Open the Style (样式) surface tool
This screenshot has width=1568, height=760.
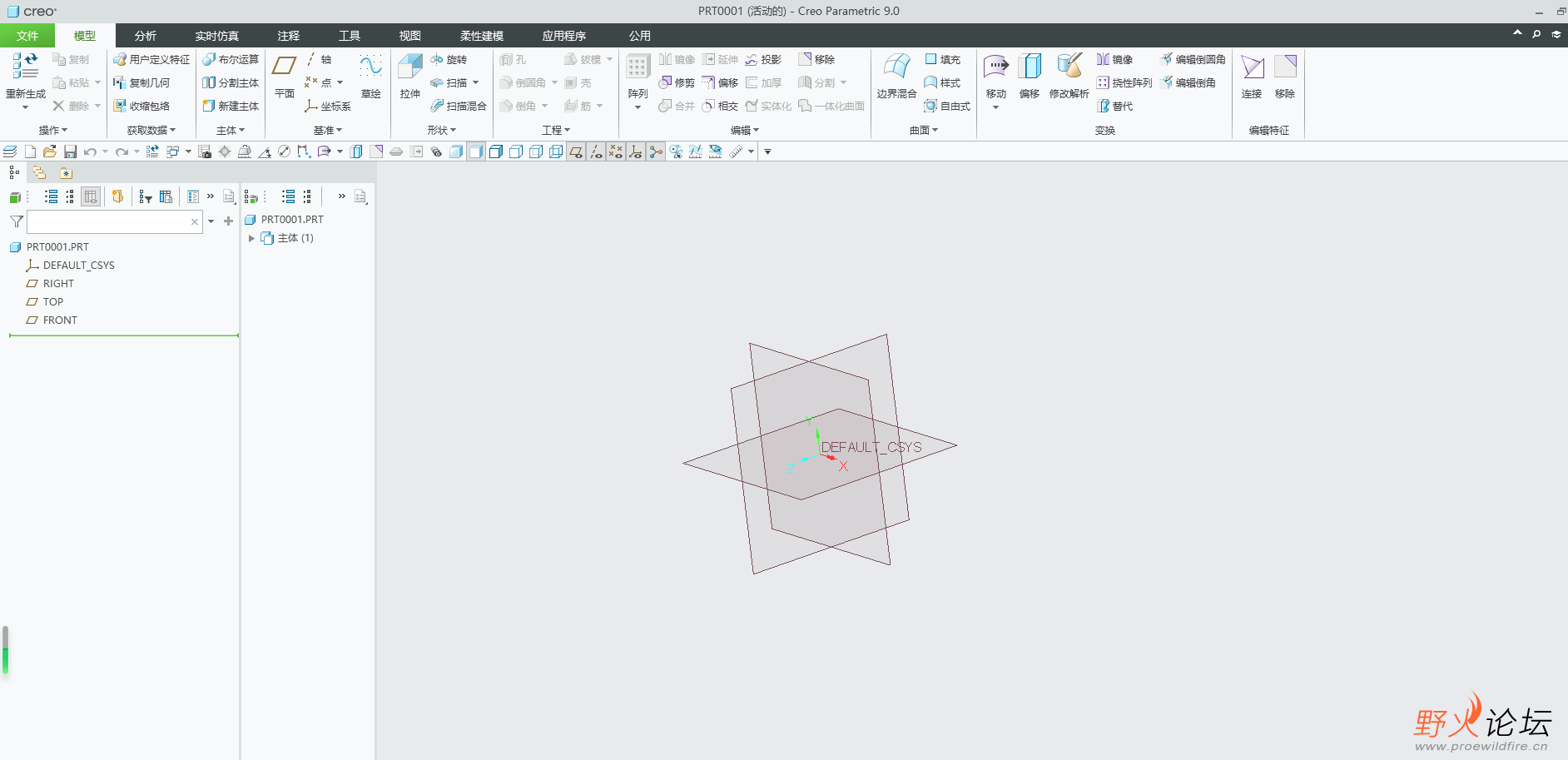pyautogui.click(x=942, y=83)
